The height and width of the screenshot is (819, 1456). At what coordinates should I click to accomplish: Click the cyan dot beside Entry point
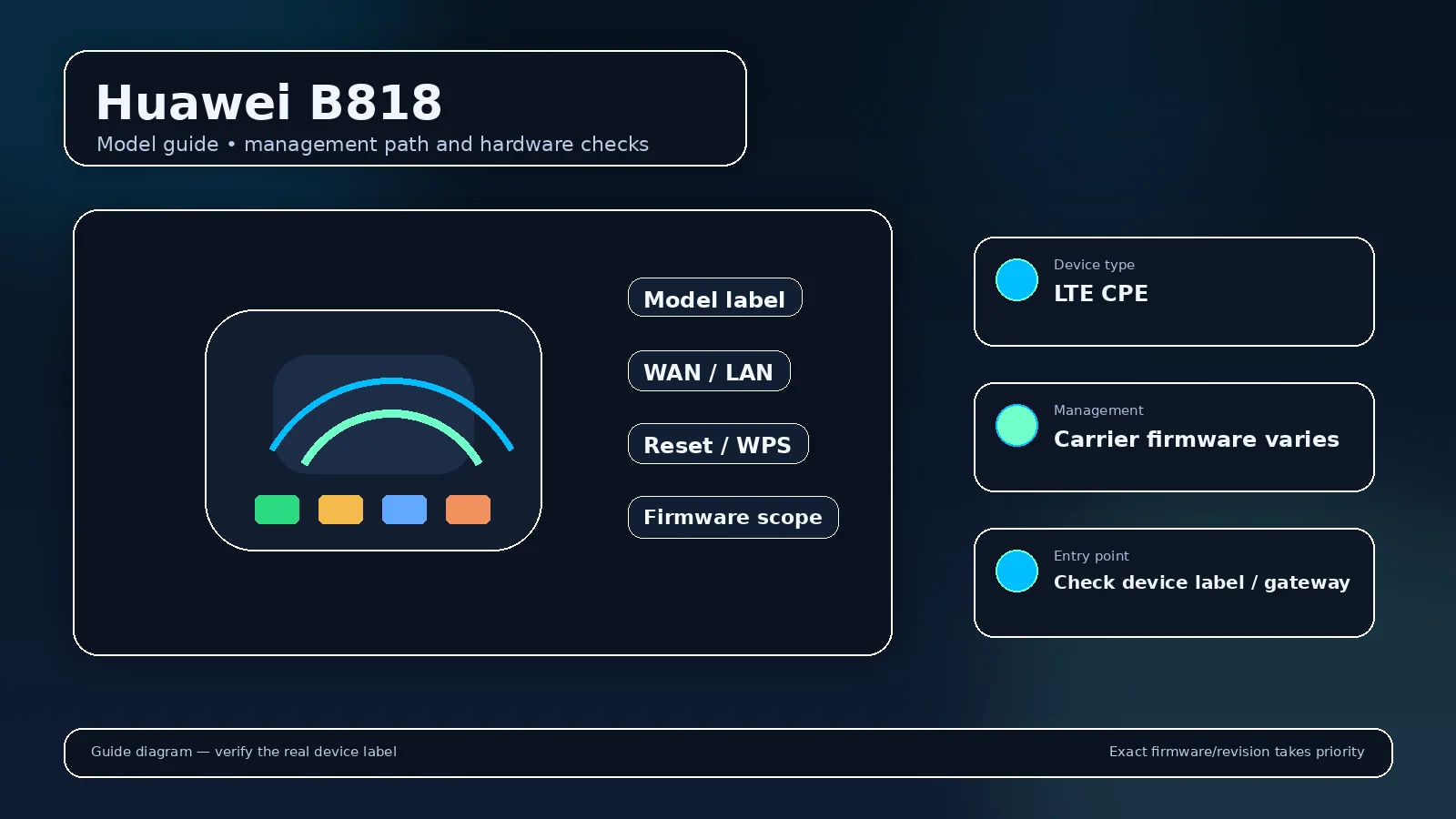[1016, 571]
